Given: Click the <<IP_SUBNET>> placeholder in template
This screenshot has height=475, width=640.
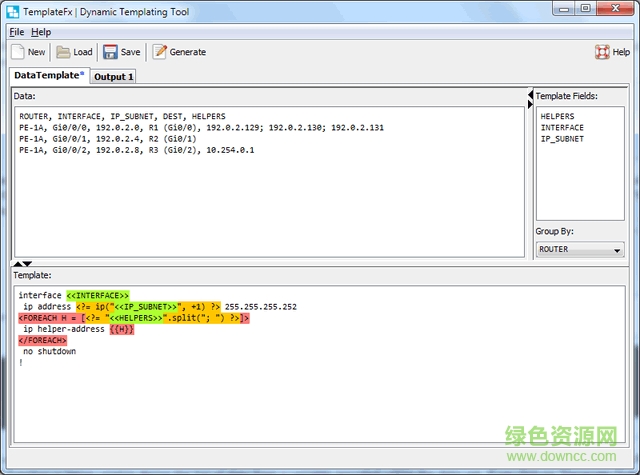Looking at the screenshot, I should (146, 307).
